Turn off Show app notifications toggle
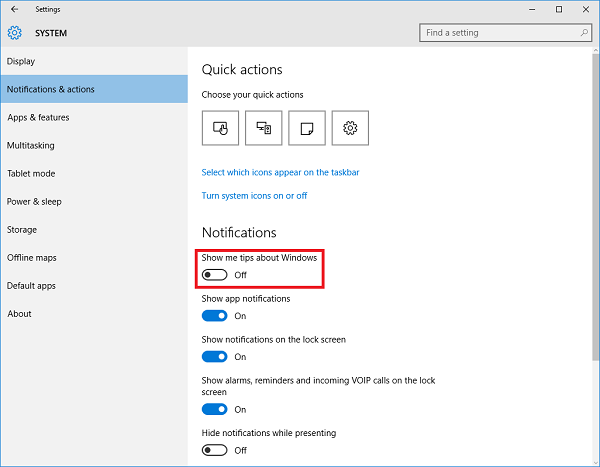The height and width of the screenshot is (467, 600). [214, 316]
